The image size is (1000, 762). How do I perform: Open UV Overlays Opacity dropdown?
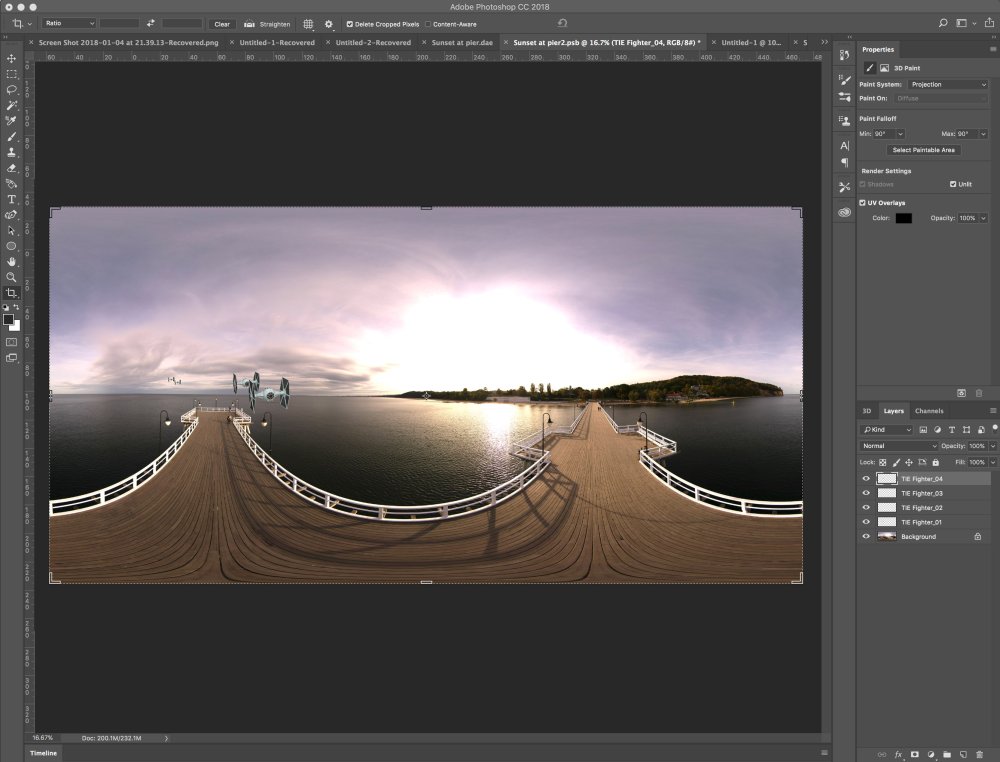pyautogui.click(x=983, y=218)
